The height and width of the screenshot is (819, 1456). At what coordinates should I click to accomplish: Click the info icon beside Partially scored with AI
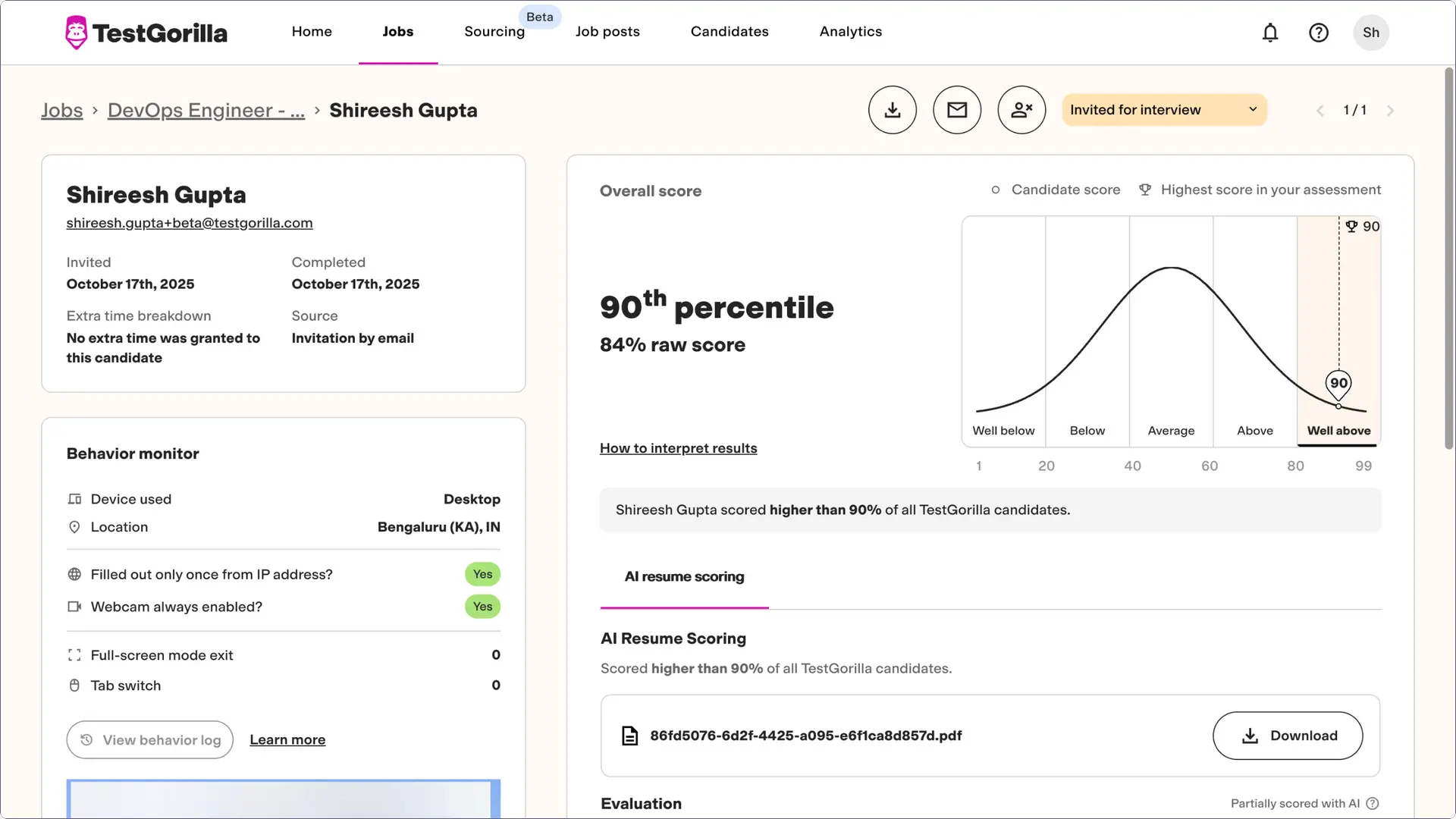pyautogui.click(x=1373, y=803)
